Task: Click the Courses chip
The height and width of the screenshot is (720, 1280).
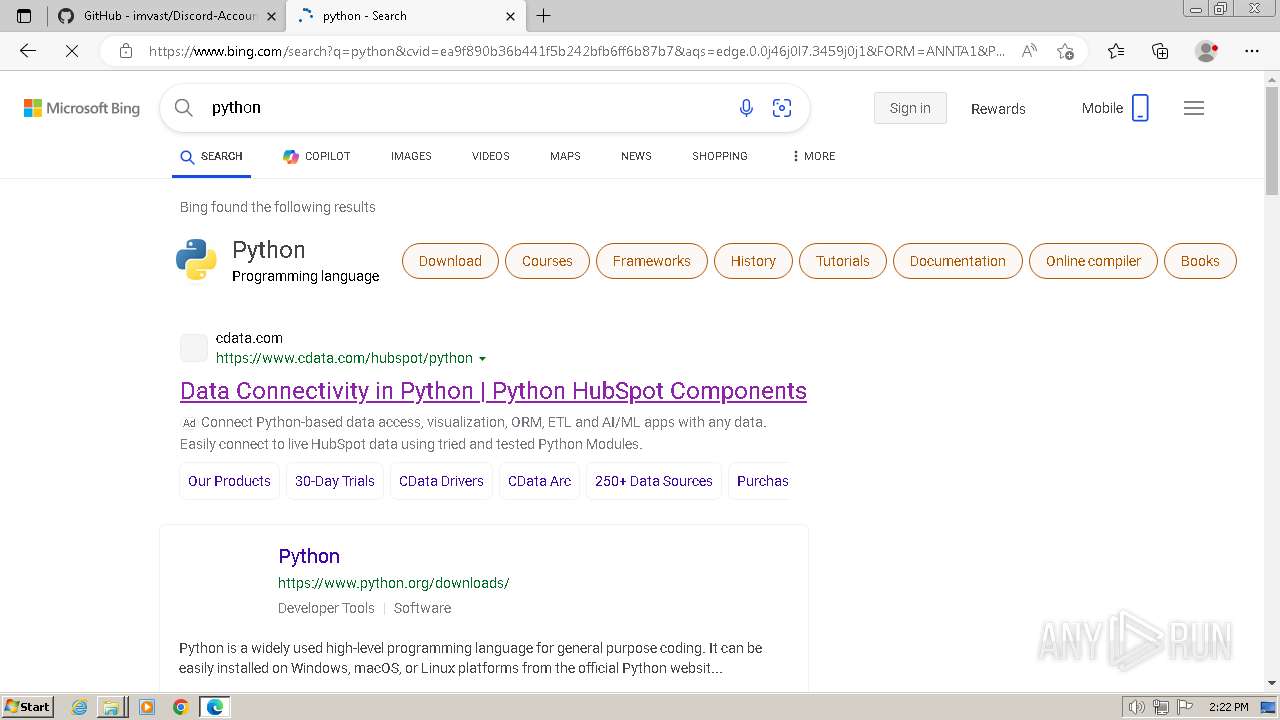Action: pos(547,261)
